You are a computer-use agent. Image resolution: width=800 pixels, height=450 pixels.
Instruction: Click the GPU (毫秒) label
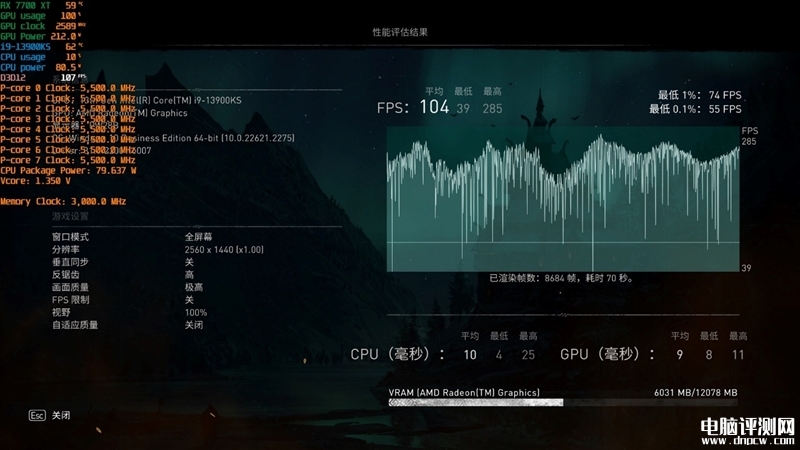coord(607,354)
